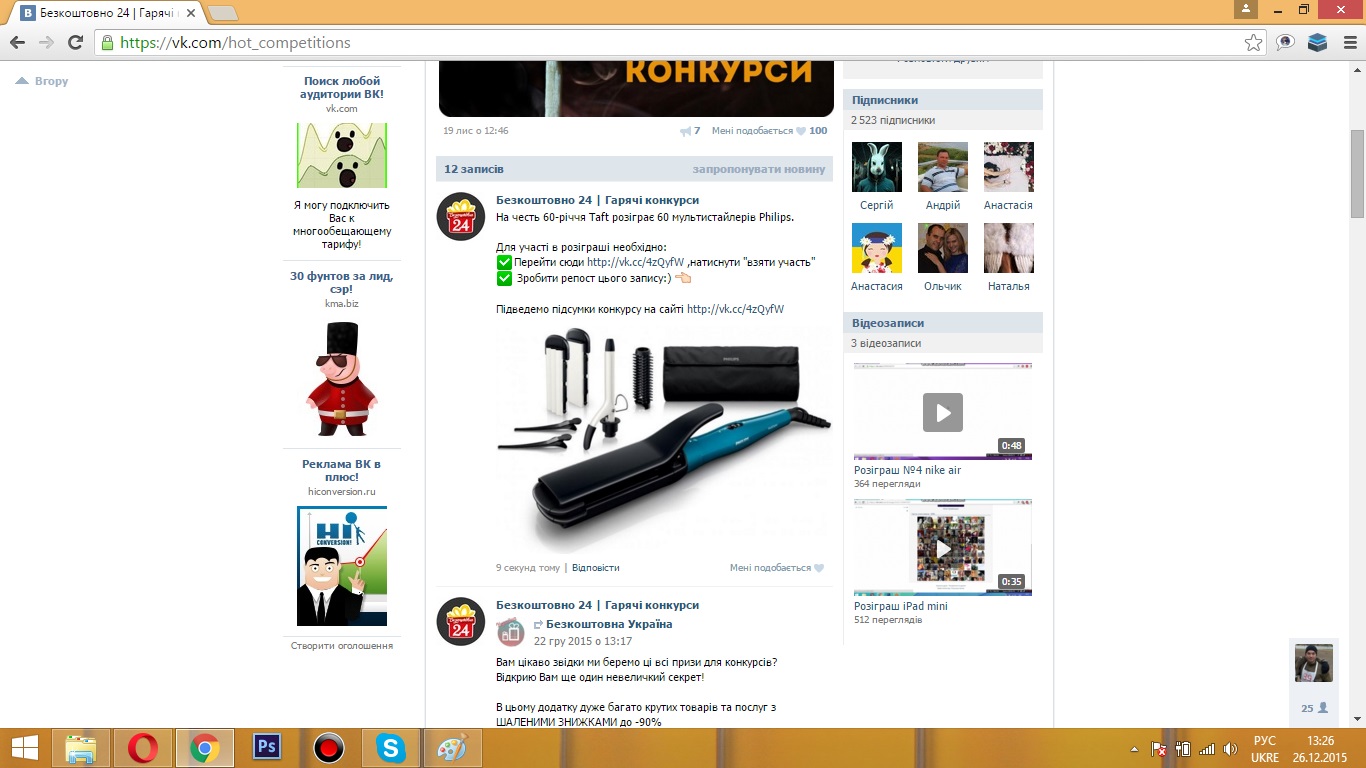Open Skype from the taskbar

pyautogui.click(x=391, y=748)
